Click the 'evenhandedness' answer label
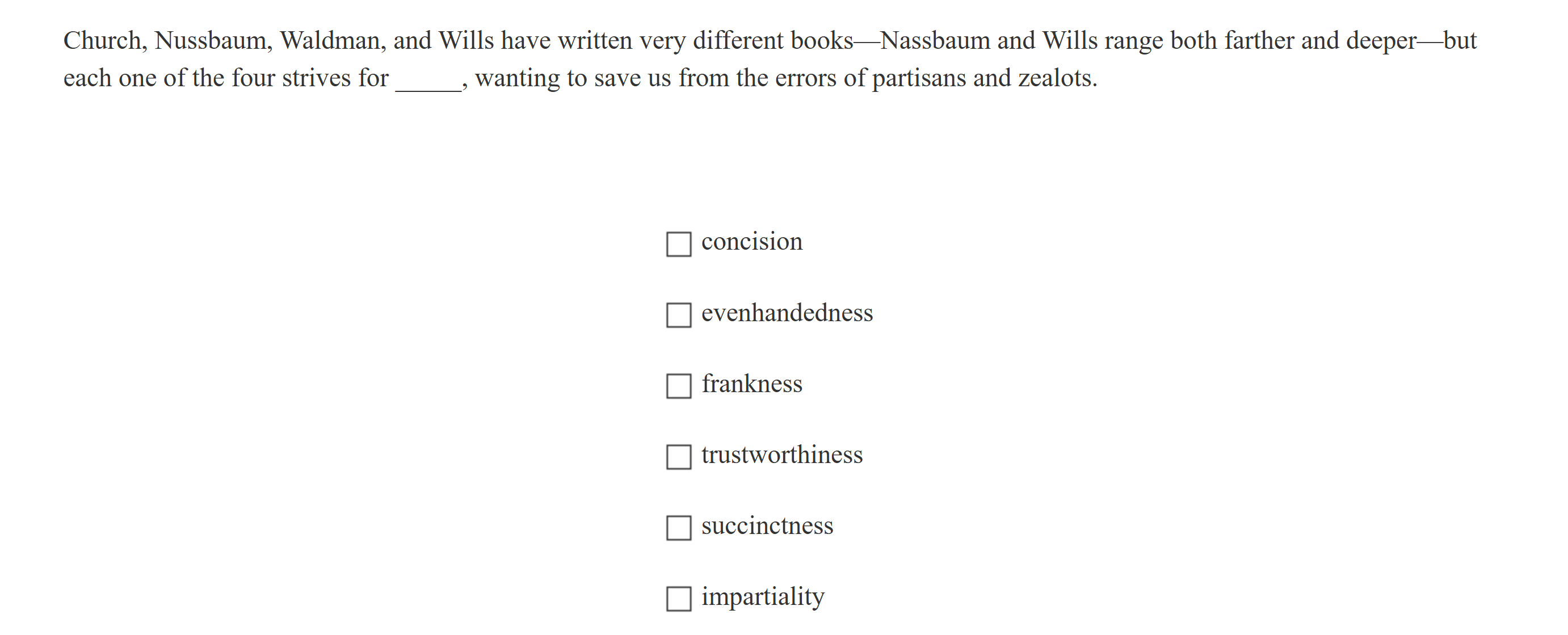The width and height of the screenshot is (1568, 635). pyautogui.click(x=787, y=313)
